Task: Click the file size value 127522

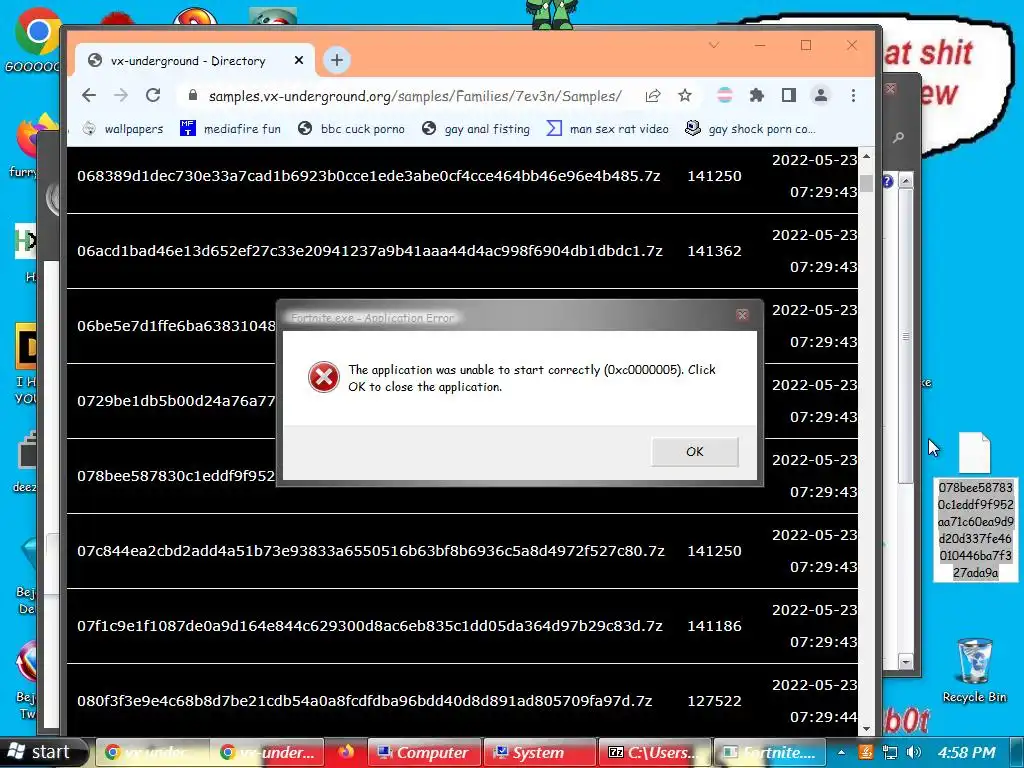Action: (x=714, y=701)
